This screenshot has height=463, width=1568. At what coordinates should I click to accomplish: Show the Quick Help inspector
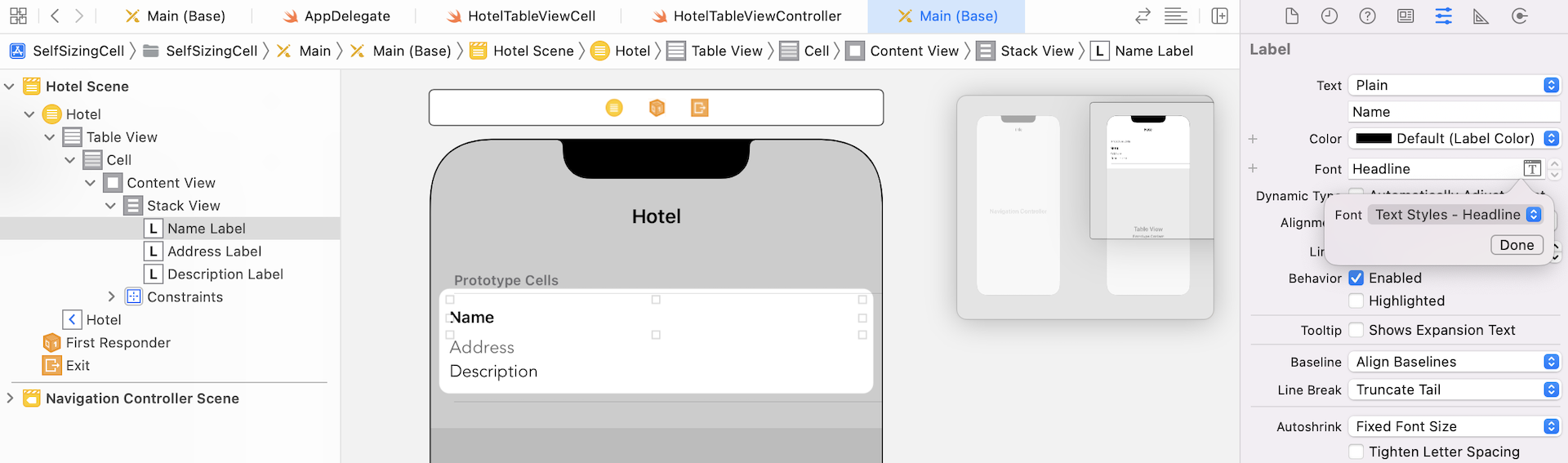click(x=1367, y=16)
